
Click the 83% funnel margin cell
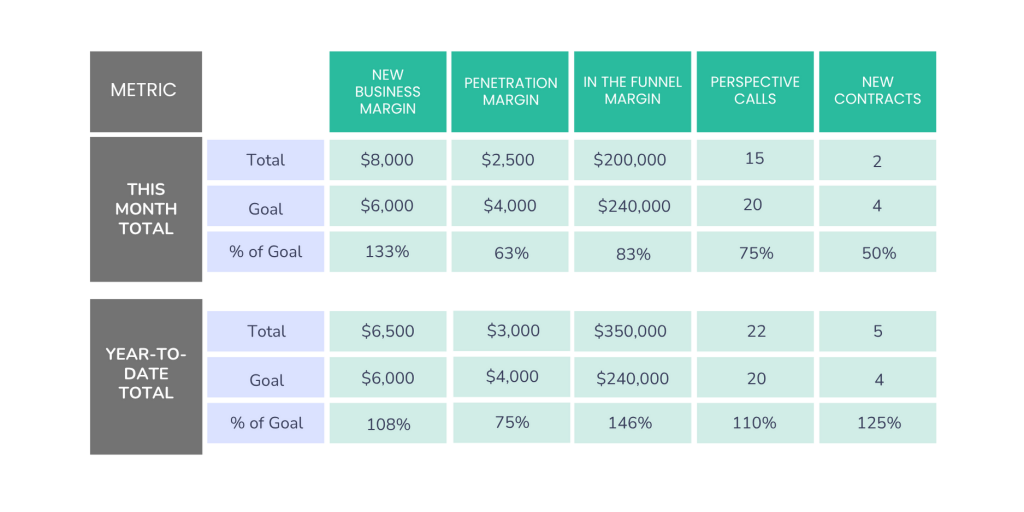(632, 253)
